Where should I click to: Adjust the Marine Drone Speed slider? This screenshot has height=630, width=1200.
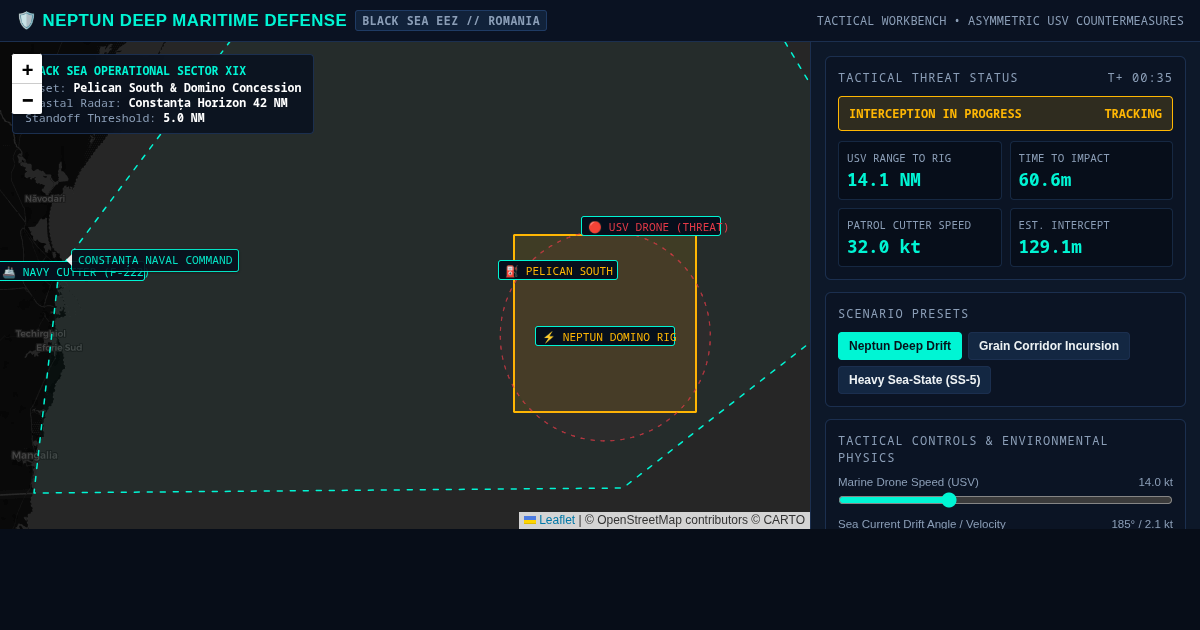[1005, 500]
